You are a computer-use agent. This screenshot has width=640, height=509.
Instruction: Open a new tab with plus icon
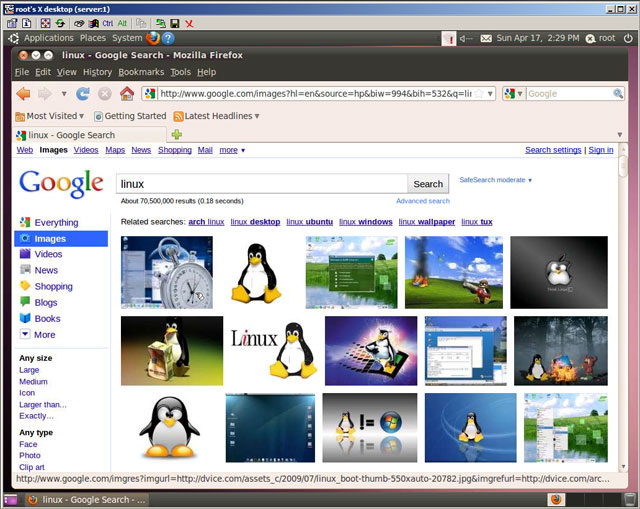177,134
